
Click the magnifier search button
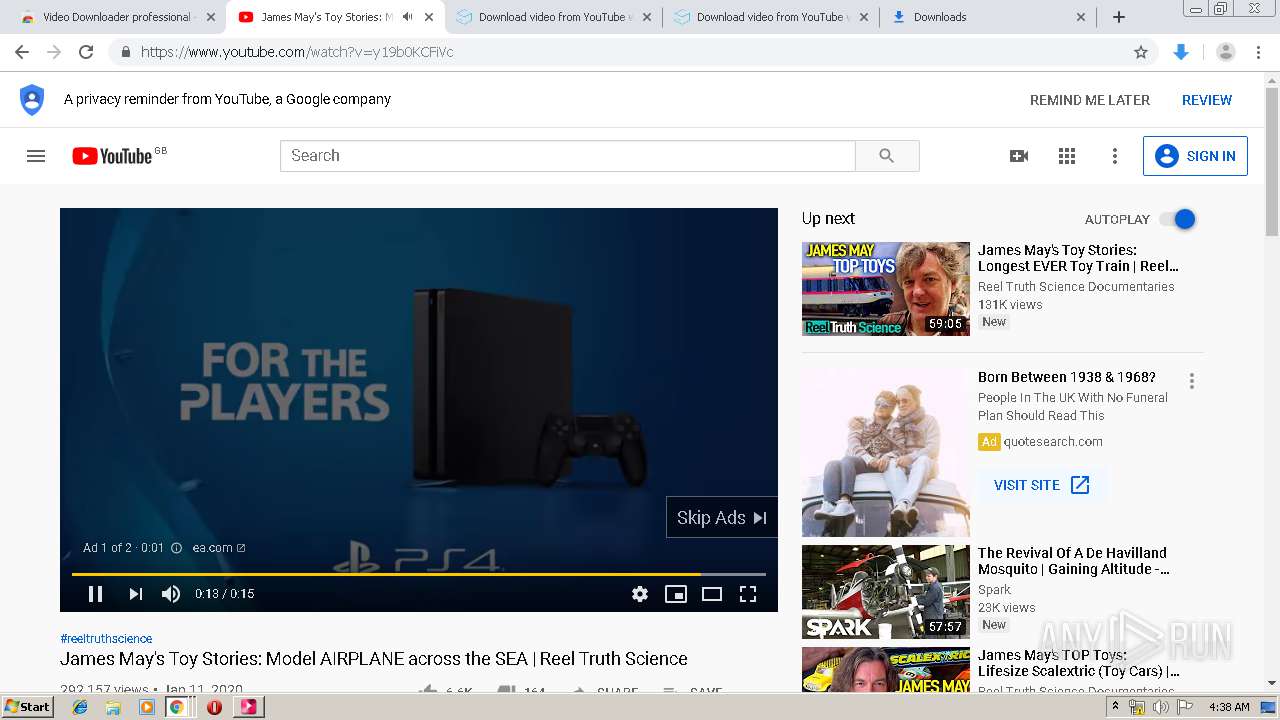pos(887,156)
